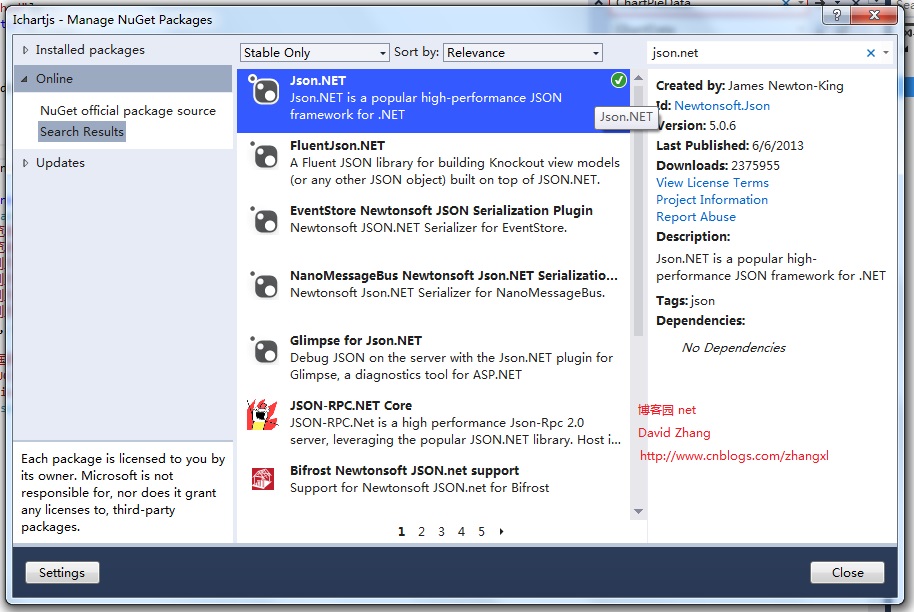The height and width of the screenshot is (612, 914).
Task: Select the Glimpse for Json.NET title
Action: pos(356,340)
